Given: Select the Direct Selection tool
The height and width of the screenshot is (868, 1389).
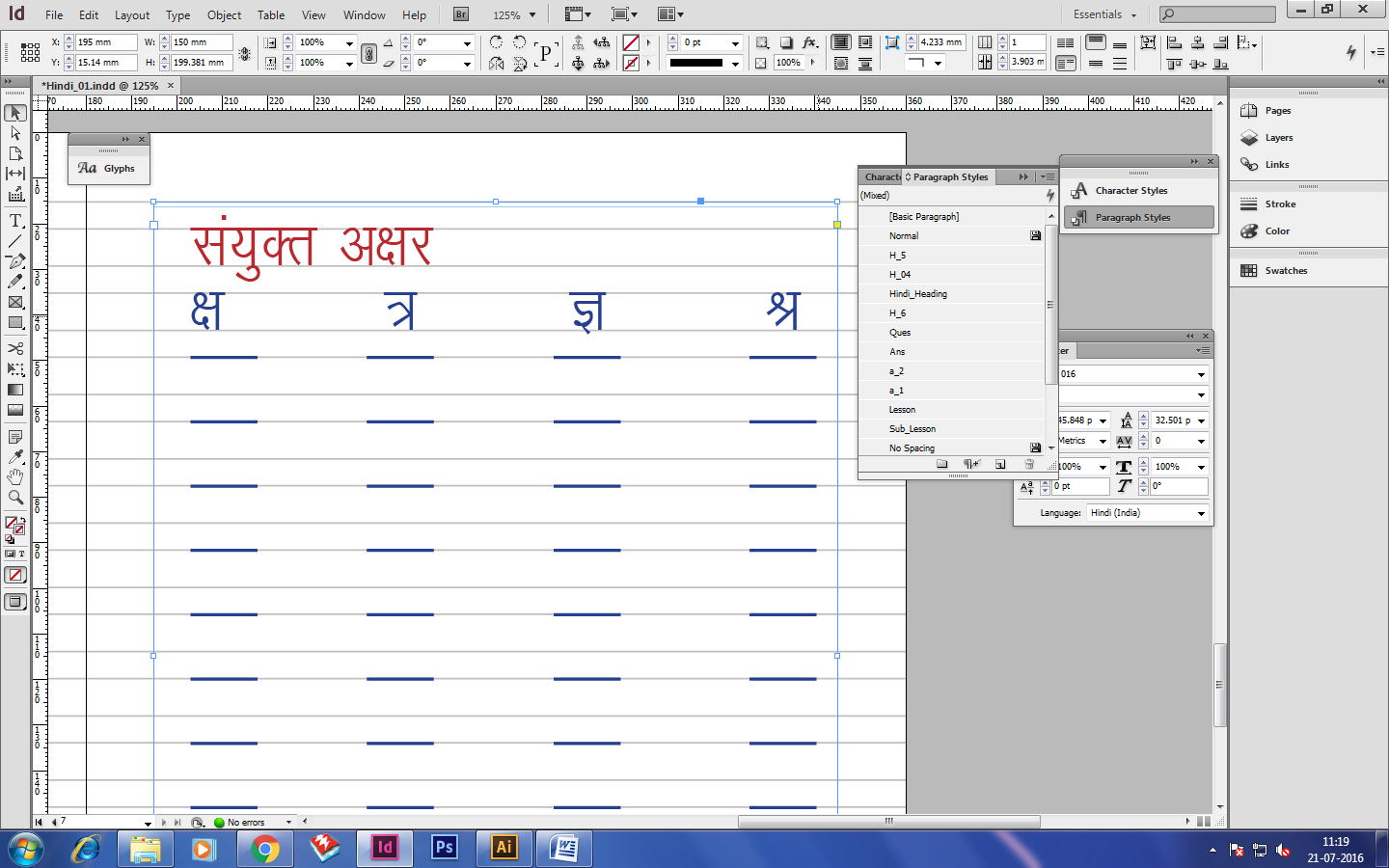Looking at the screenshot, I should click(15, 133).
